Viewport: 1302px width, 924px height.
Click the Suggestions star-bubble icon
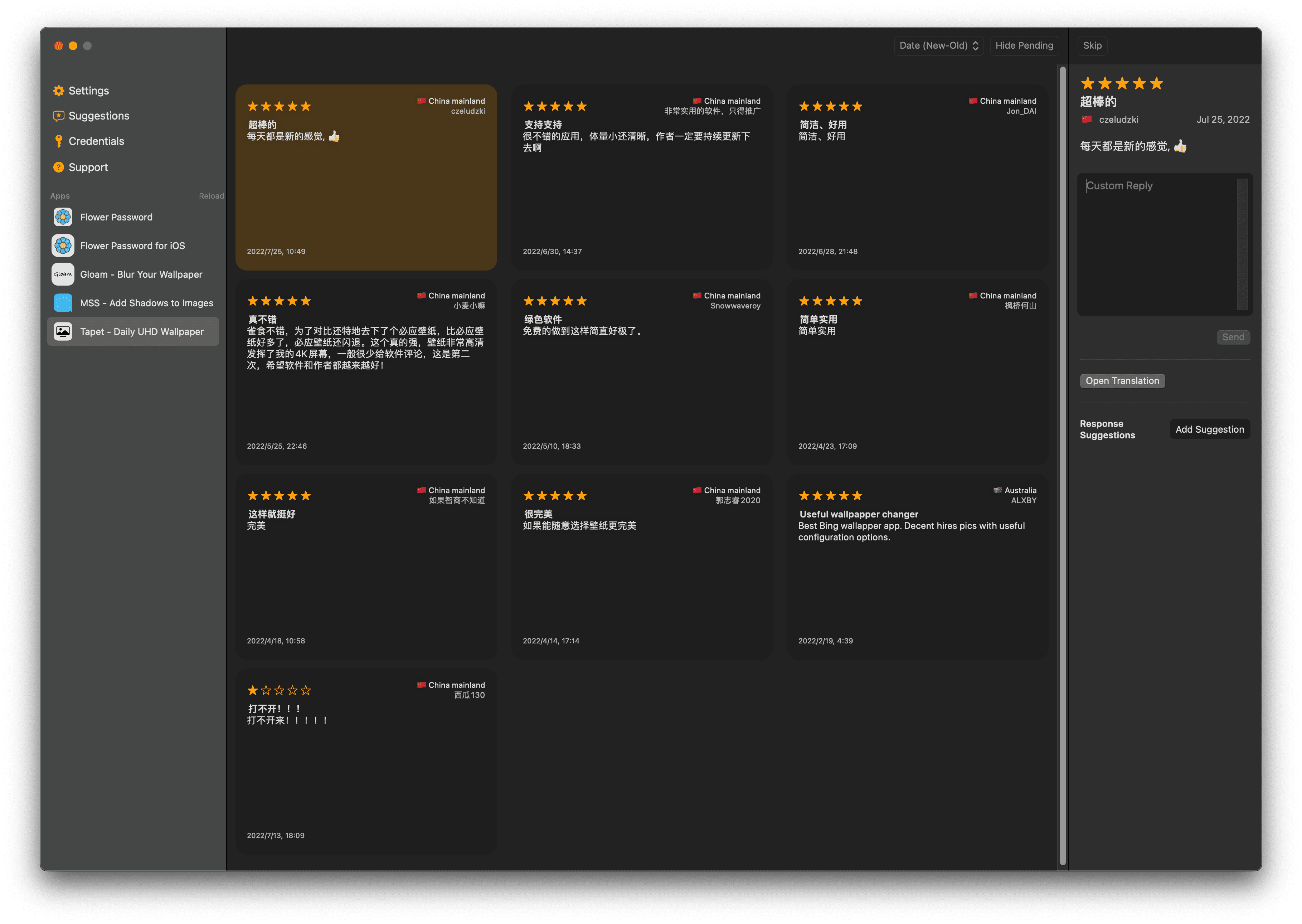59,116
